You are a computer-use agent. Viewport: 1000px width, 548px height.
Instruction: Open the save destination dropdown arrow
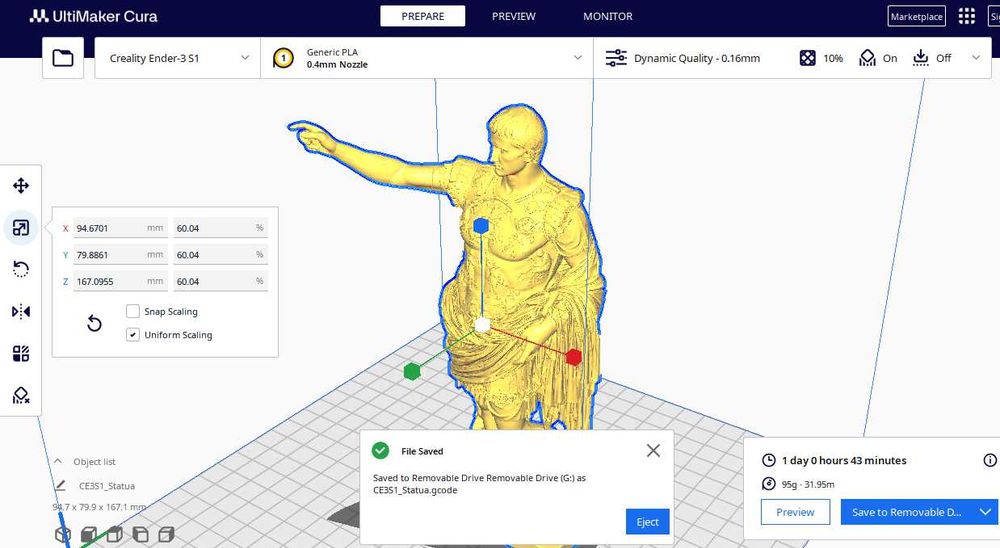[985, 512]
